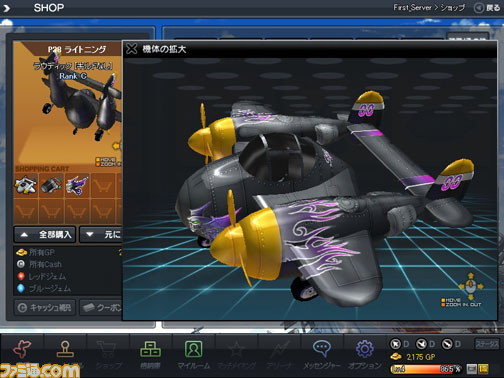Click the 元に restore button with down arrow

[101, 235]
